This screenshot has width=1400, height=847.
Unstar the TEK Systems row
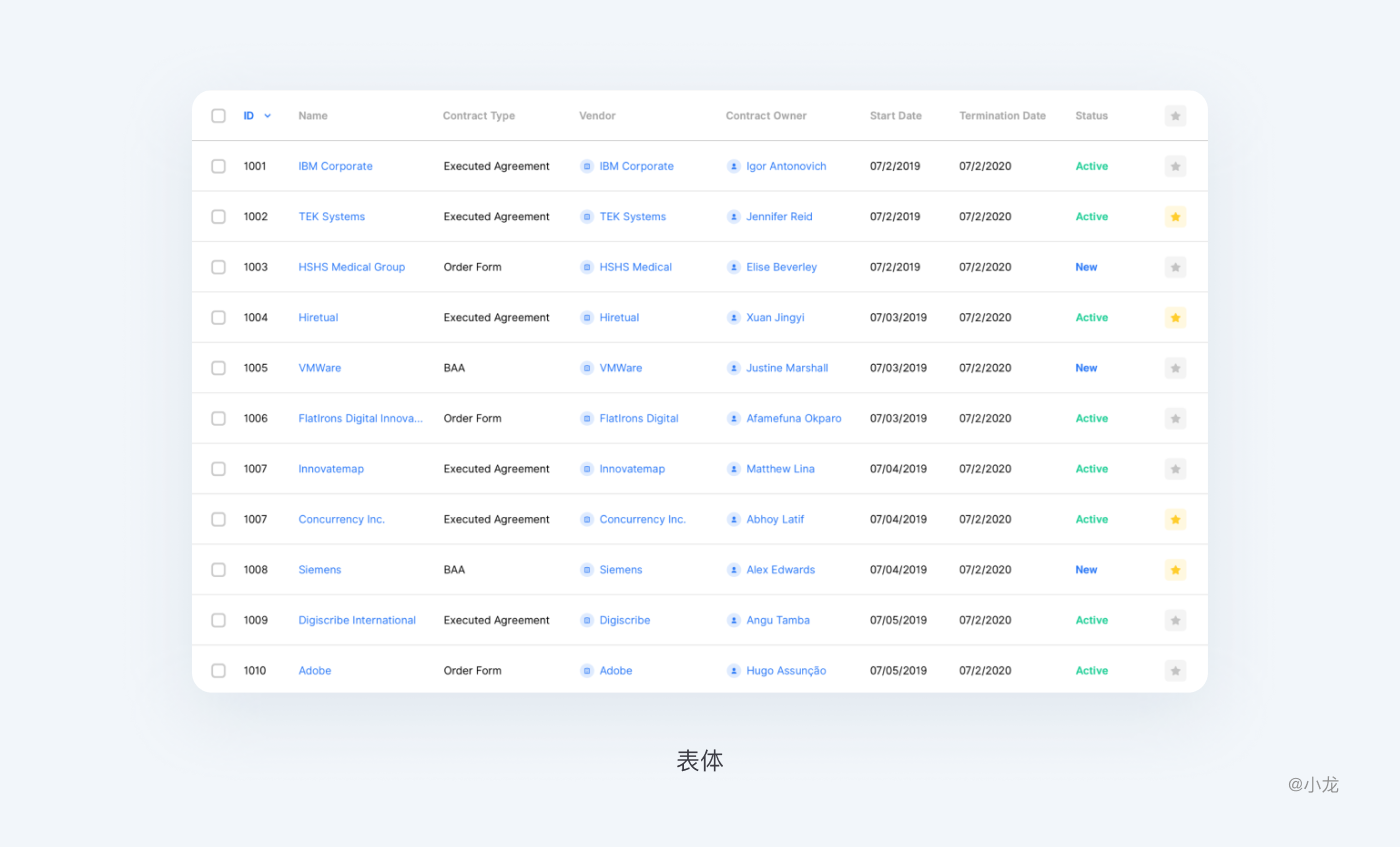(1175, 217)
